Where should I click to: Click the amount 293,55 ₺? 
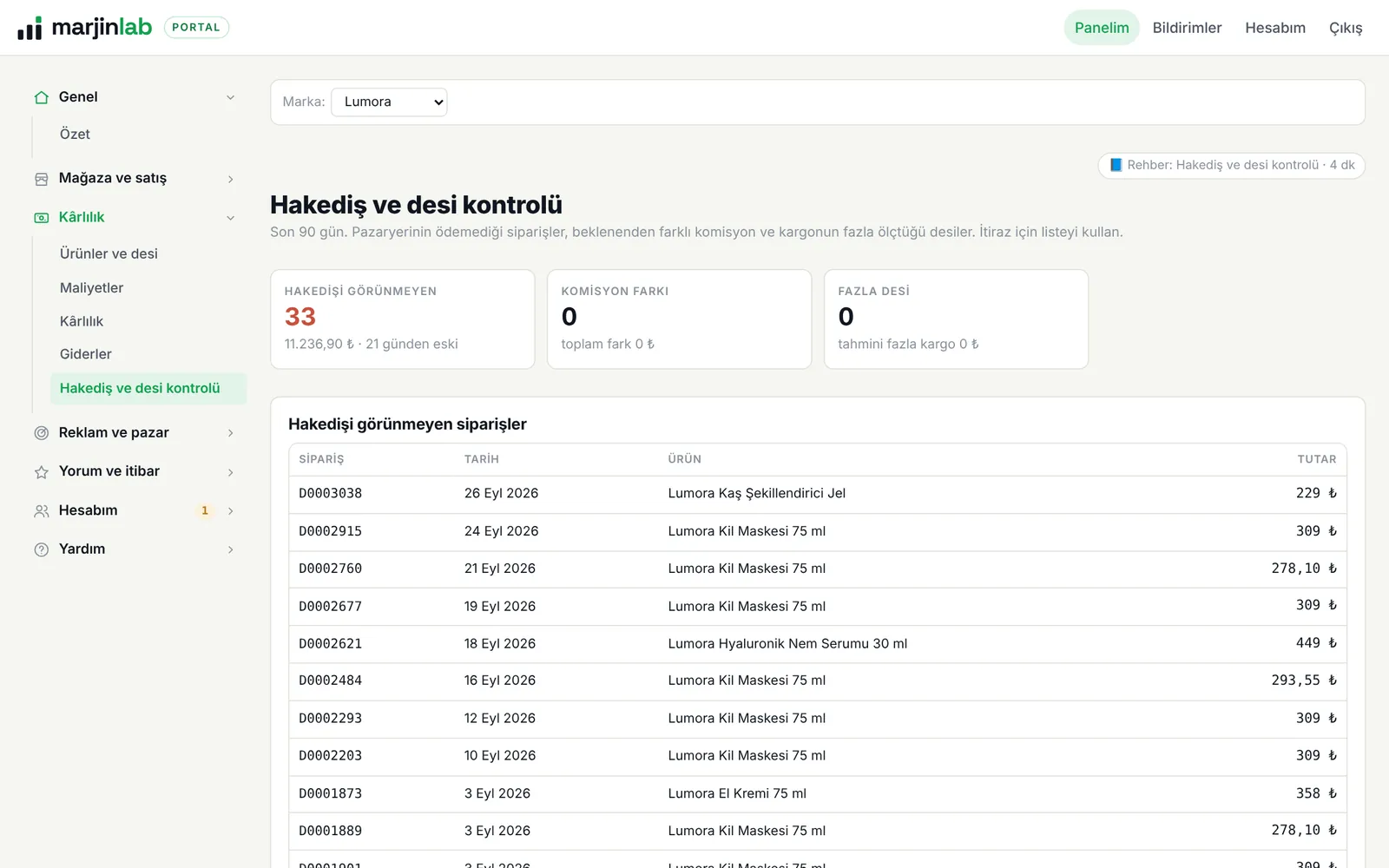(x=1304, y=681)
